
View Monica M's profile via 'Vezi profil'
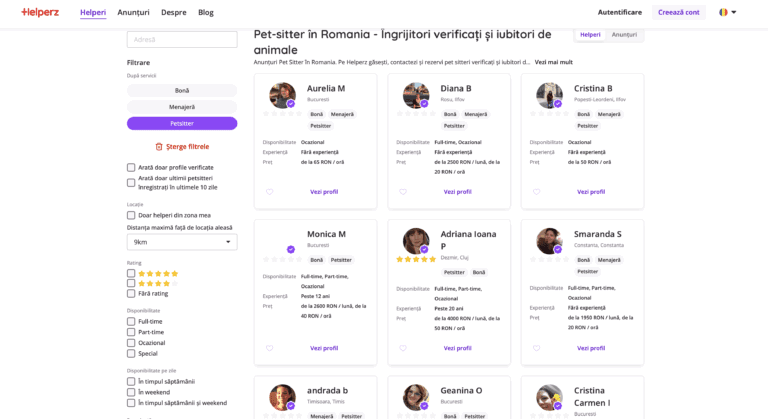(x=324, y=348)
